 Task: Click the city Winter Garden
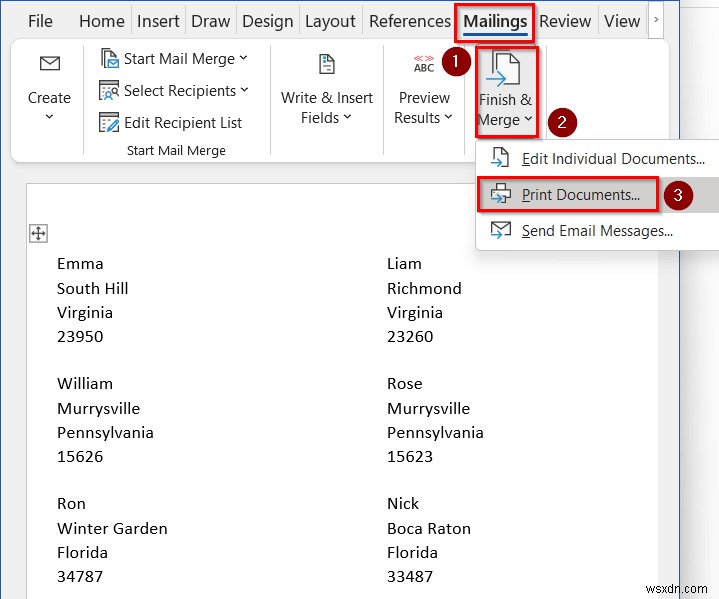click(x=112, y=529)
